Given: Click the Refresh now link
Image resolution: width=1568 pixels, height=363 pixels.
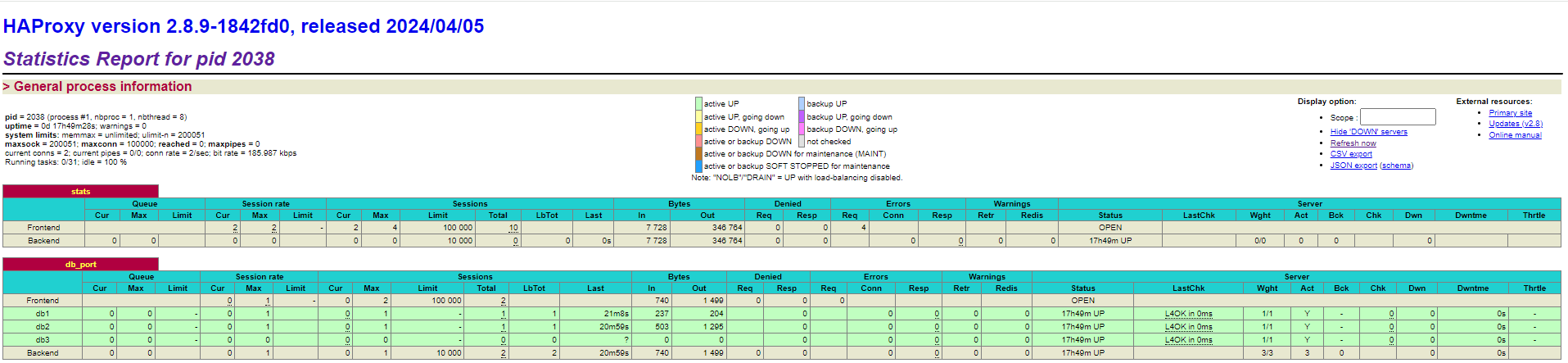Looking at the screenshot, I should tap(1353, 143).
